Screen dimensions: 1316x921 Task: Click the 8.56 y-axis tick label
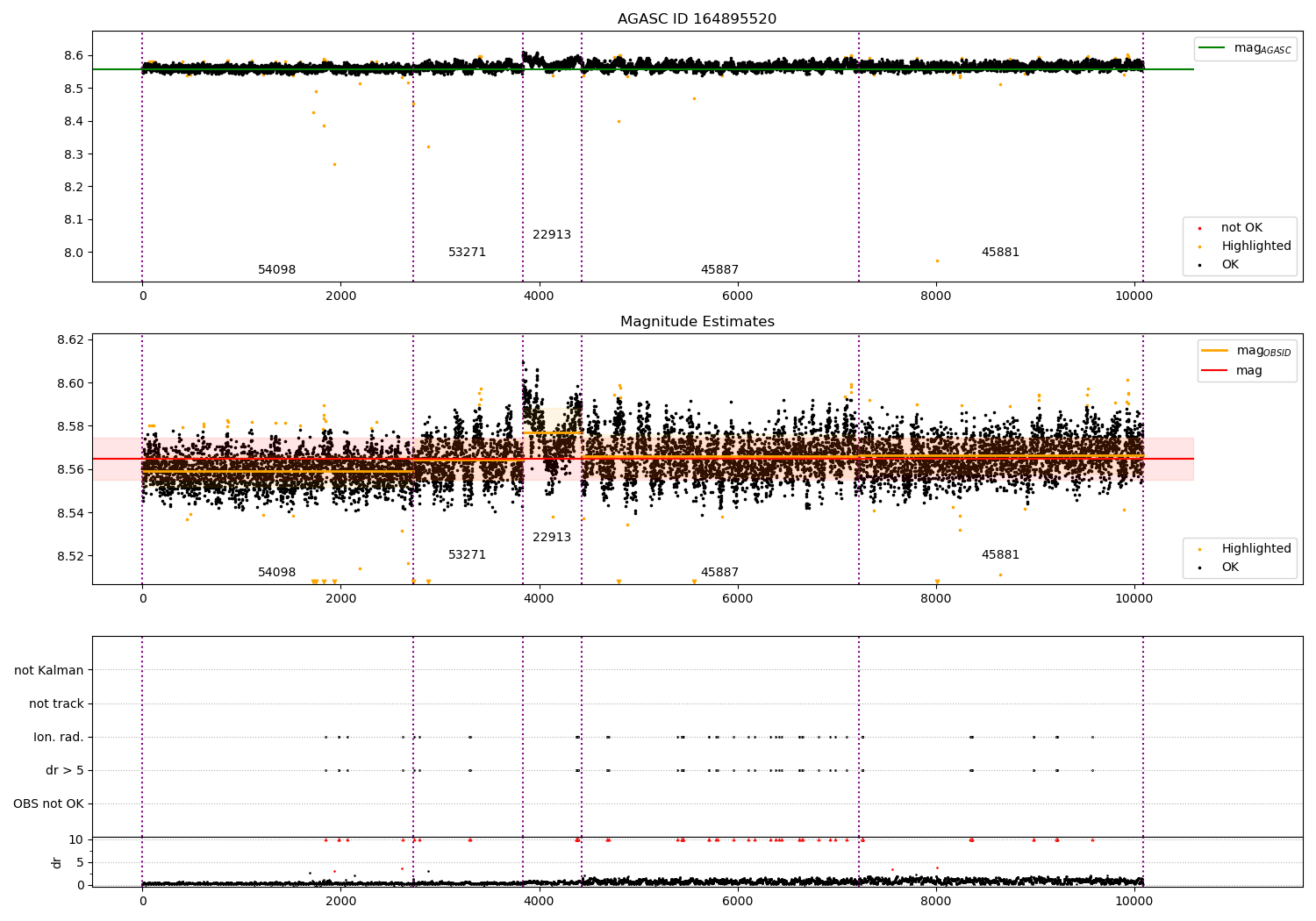pyautogui.click(x=69, y=470)
